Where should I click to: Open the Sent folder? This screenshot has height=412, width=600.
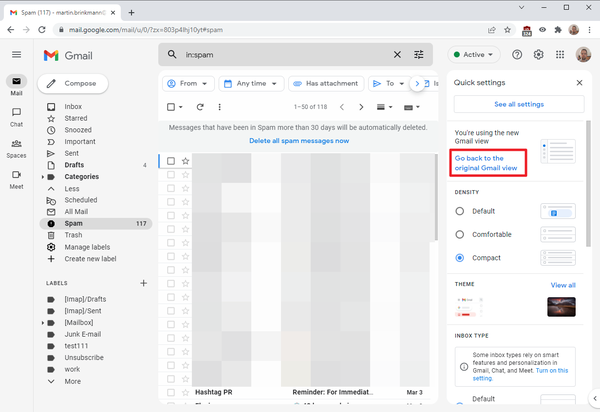click(x=72, y=153)
